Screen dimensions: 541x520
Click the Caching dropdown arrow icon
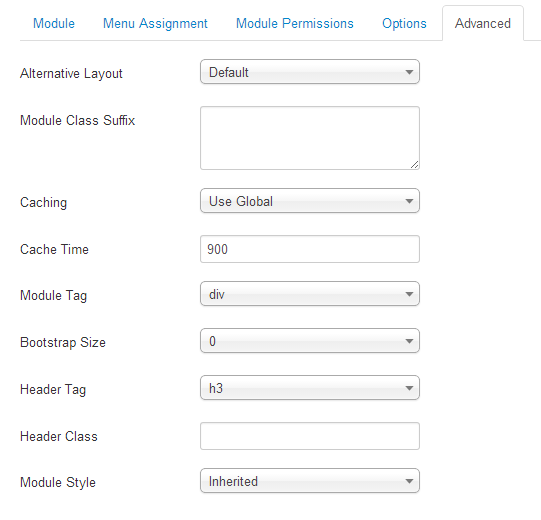click(409, 201)
